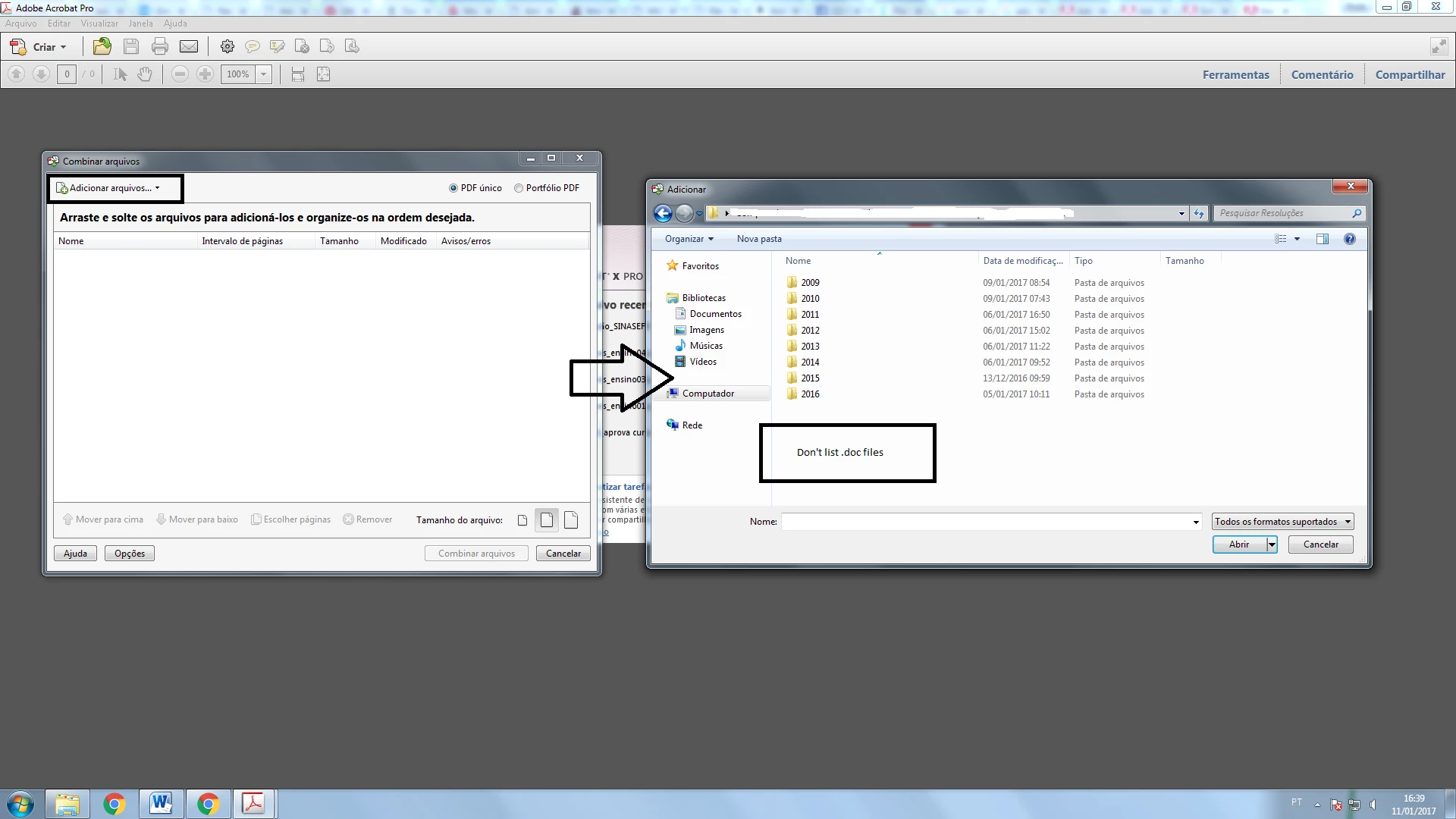Viewport: 1456px width, 819px height.
Task: Select the Portfólio PDF radio button
Action: pos(519,188)
